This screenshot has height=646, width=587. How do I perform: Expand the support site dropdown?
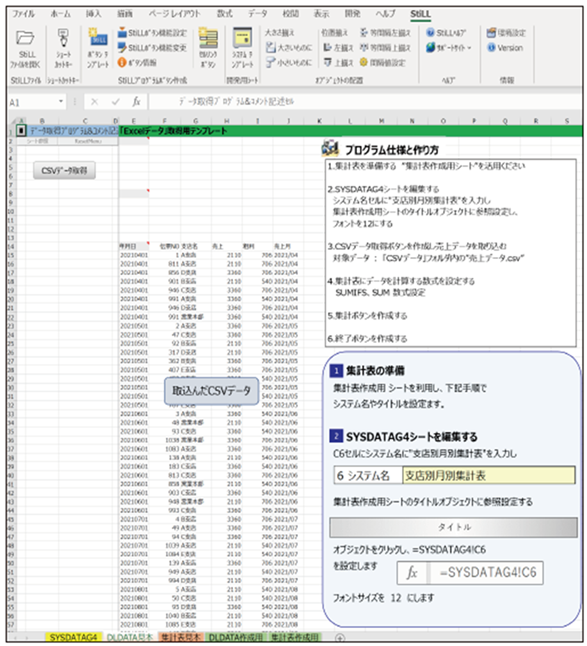[x=470, y=48]
